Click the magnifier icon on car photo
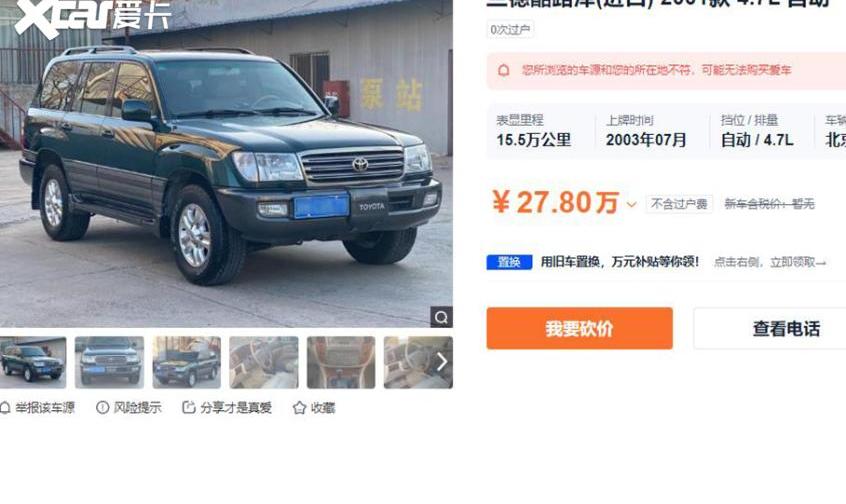This screenshot has width=846, height=504. point(441,317)
